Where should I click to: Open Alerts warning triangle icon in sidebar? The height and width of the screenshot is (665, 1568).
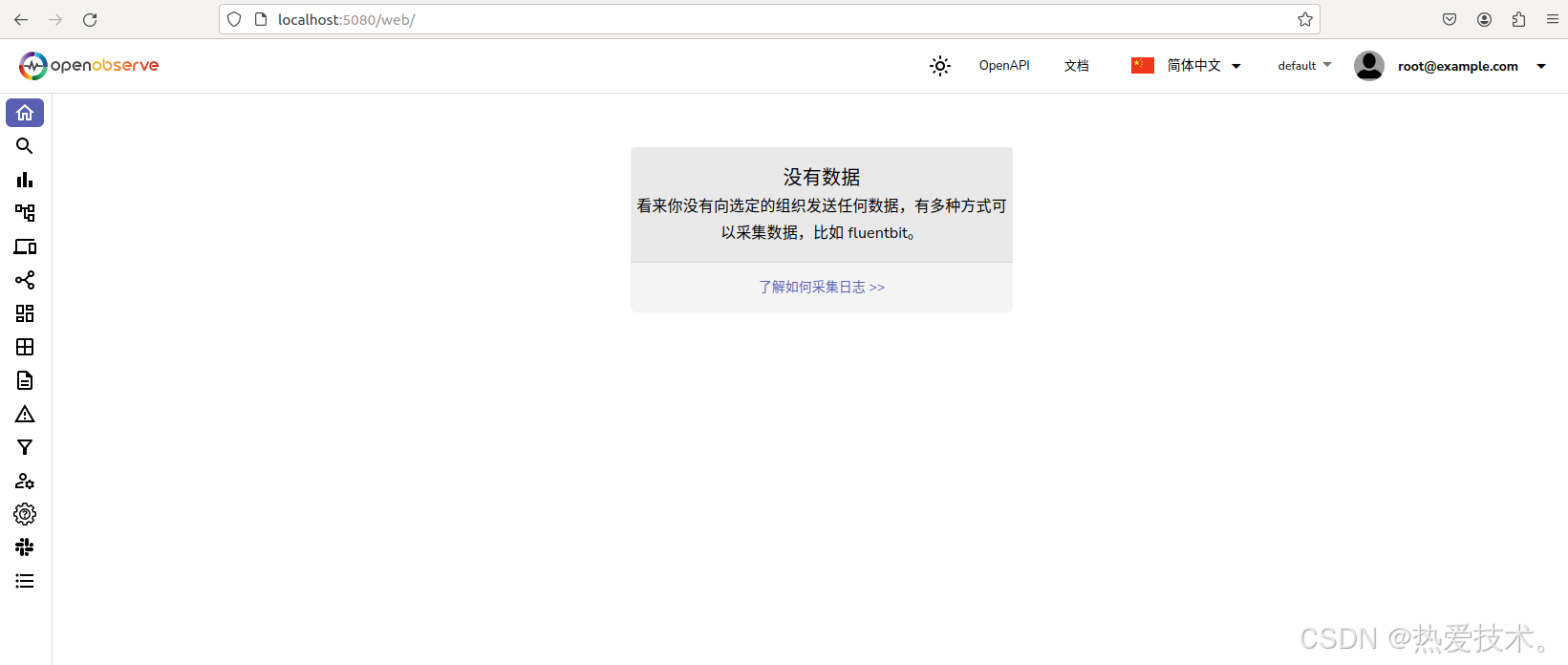[x=25, y=414]
